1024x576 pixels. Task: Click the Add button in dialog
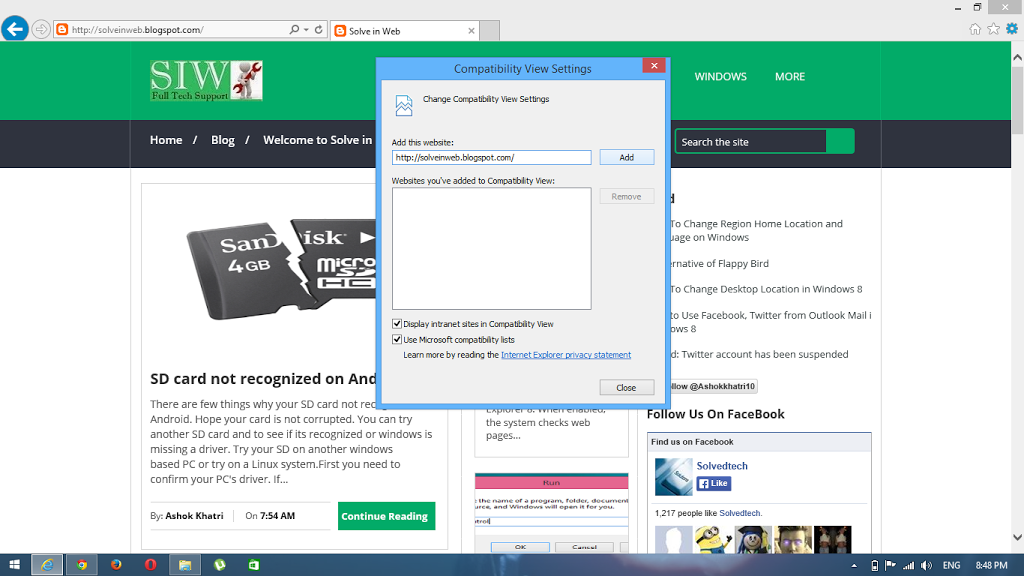(x=626, y=157)
